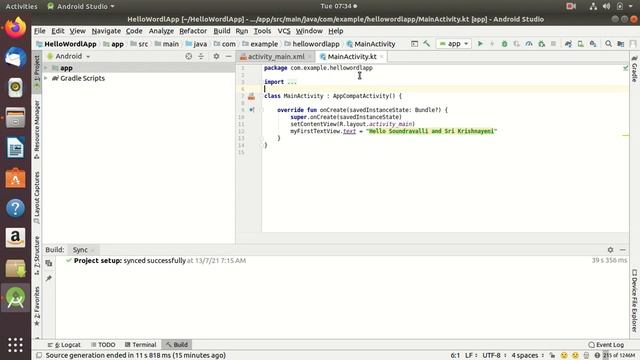Open the Refactor menu
This screenshot has width=640, height=360.
(193, 31)
